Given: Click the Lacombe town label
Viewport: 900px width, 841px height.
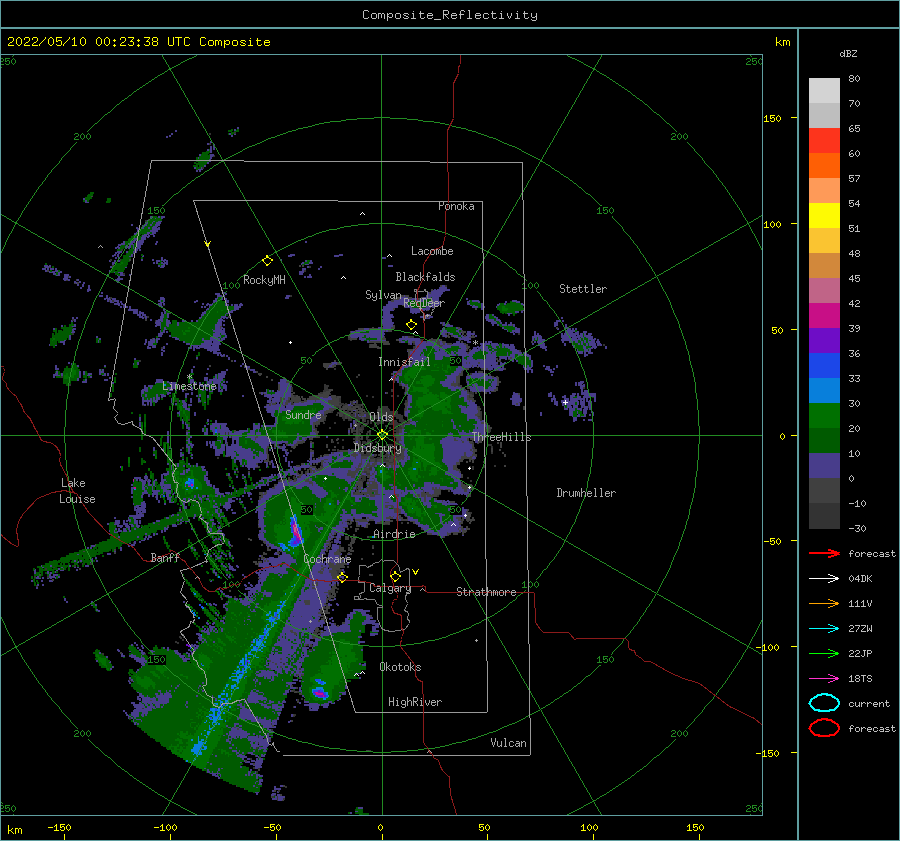Looking at the screenshot, I should coord(432,251).
